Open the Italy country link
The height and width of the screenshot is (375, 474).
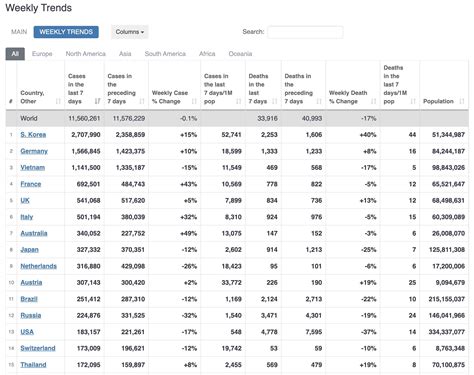coord(27,217)
